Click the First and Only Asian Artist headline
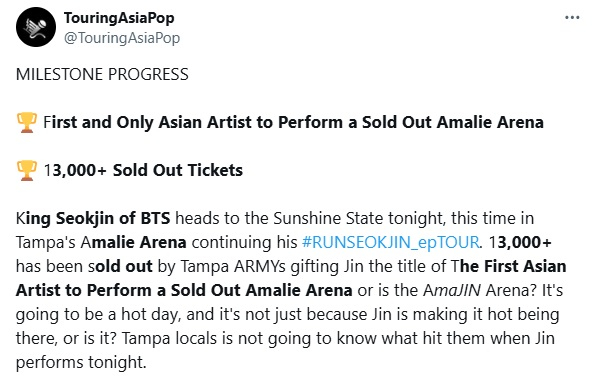This screenshot has width=598, height=387. coord(293,122)
